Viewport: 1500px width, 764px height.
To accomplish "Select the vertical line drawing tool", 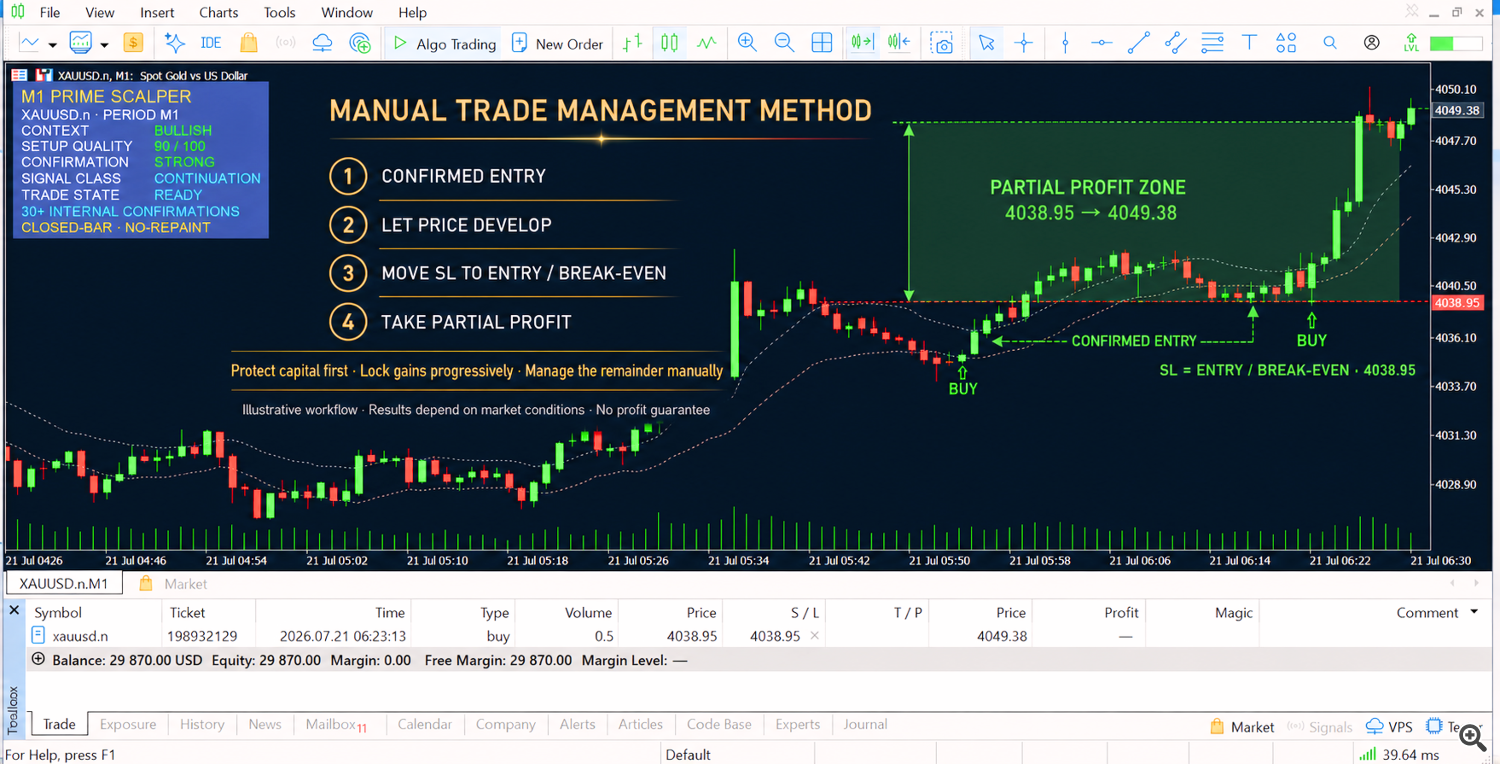I will point(1065,43).
